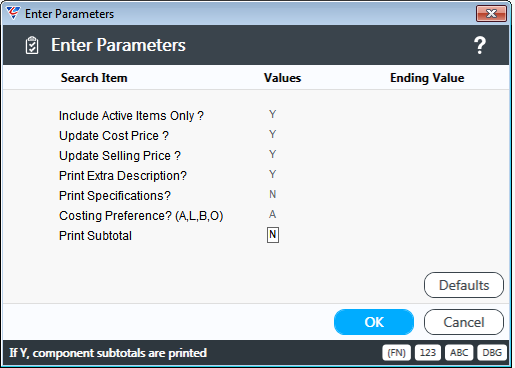
Task: Cancel the parameter entry dialog
Action: click(464, 322)
